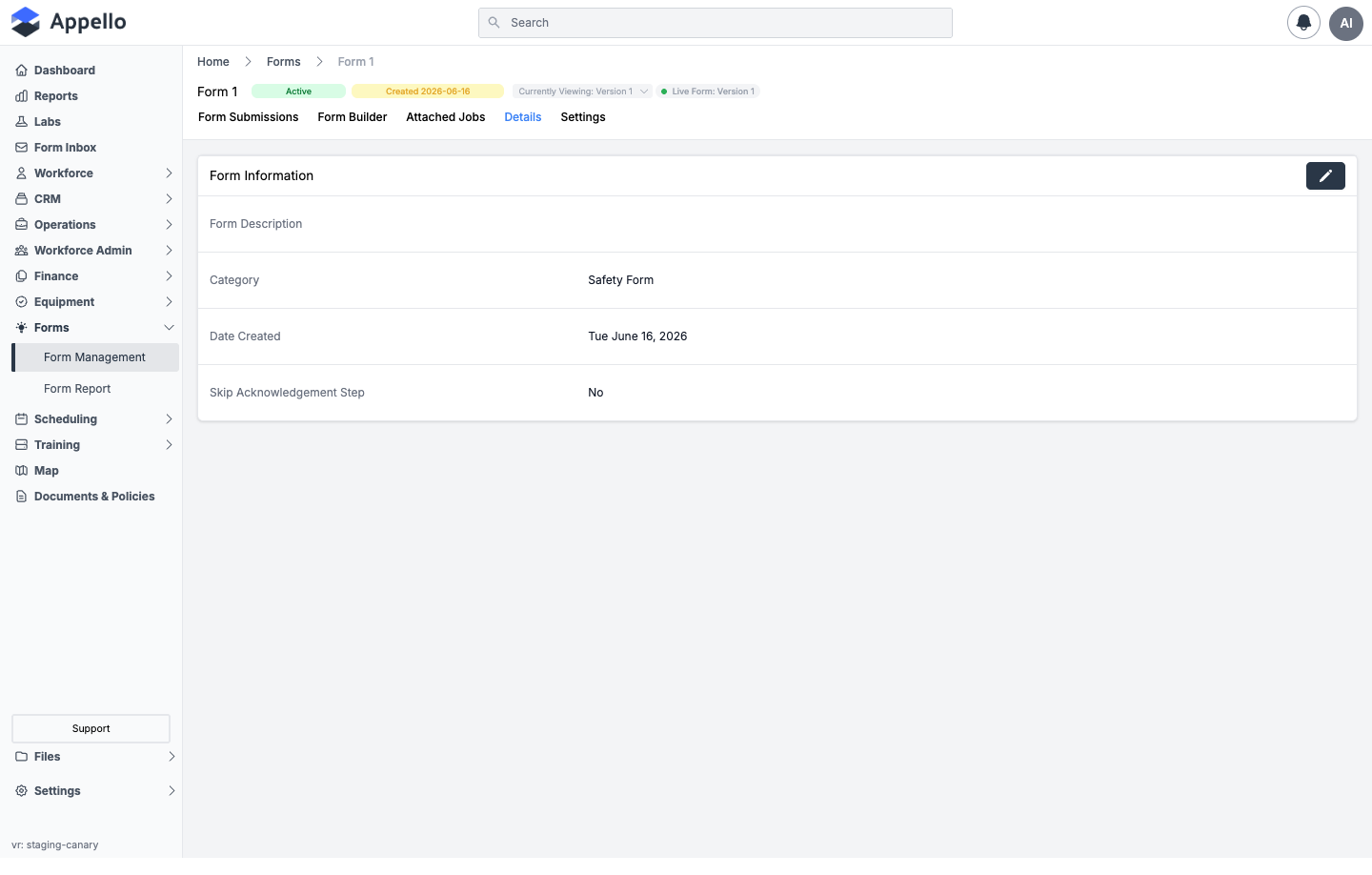
Task: Click the Live Form: Version 1 badge
Action: 708,92
